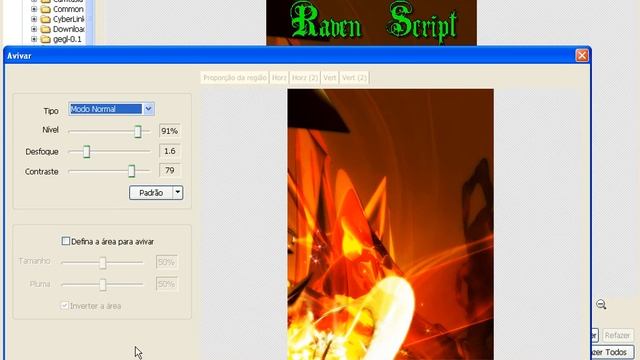Select the Proporção da região tab
This screenshot has width=640, height=360.
click(235, 78)
